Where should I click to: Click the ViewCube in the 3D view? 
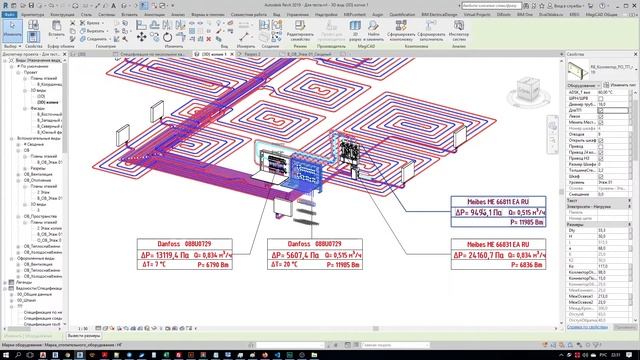(x=528, y=90)
